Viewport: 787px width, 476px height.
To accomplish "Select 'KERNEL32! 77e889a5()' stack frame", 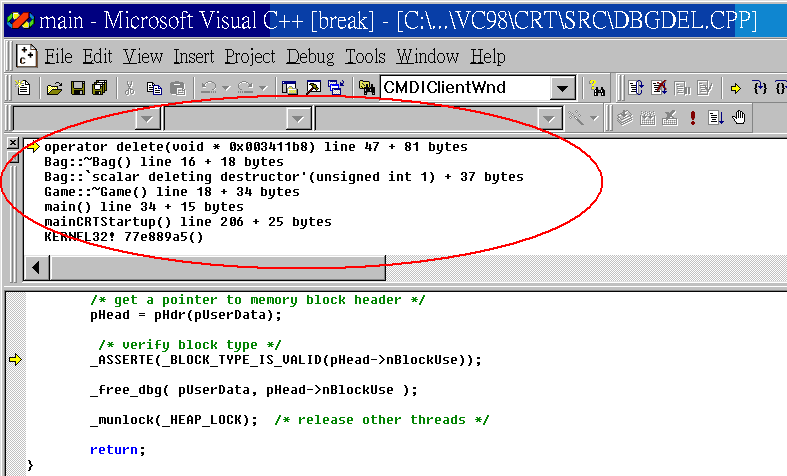I will click(x=123, y=237).
